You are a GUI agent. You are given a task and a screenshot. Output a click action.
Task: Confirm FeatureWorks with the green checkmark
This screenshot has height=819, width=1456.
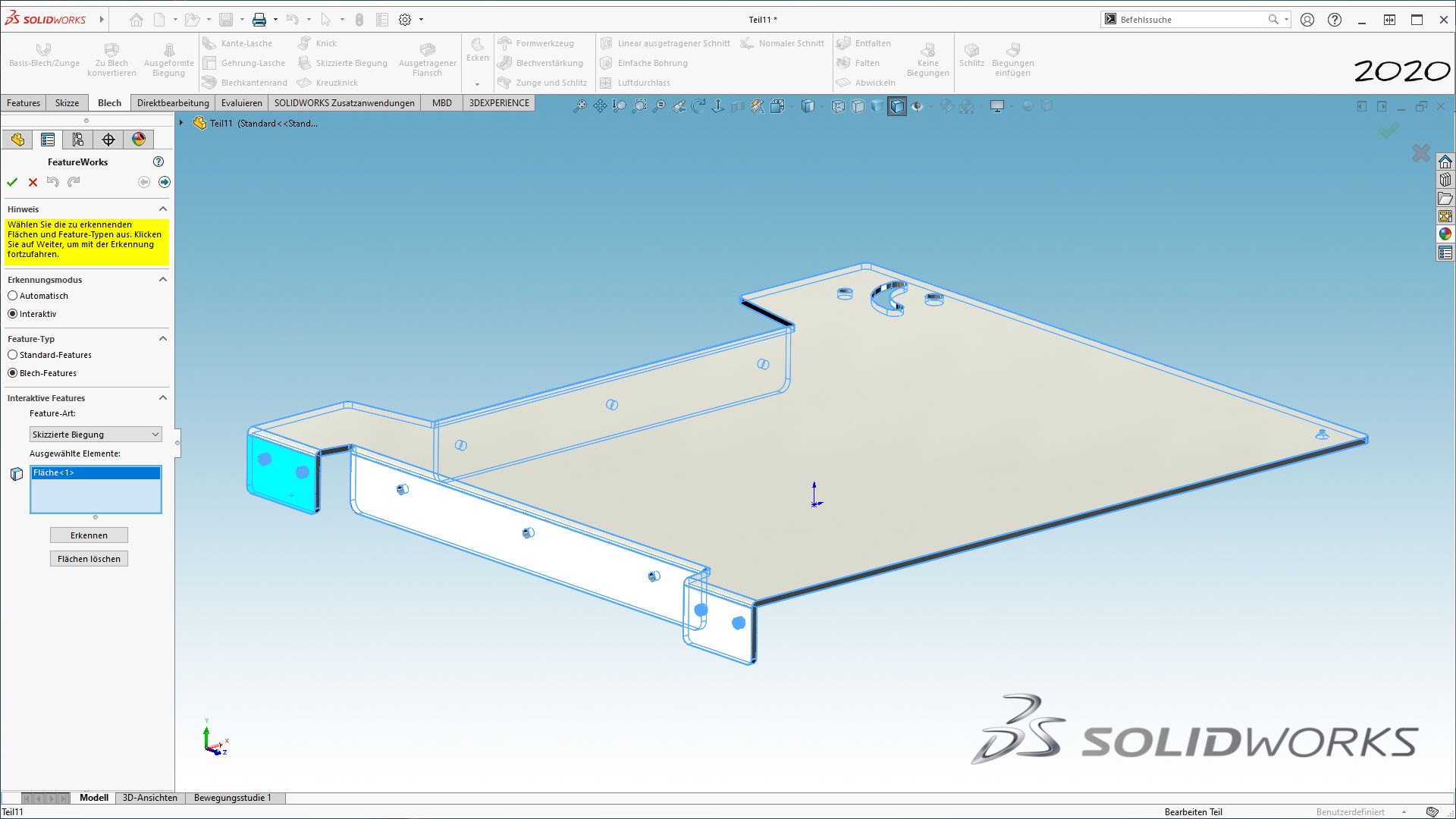tap(12, 182)
